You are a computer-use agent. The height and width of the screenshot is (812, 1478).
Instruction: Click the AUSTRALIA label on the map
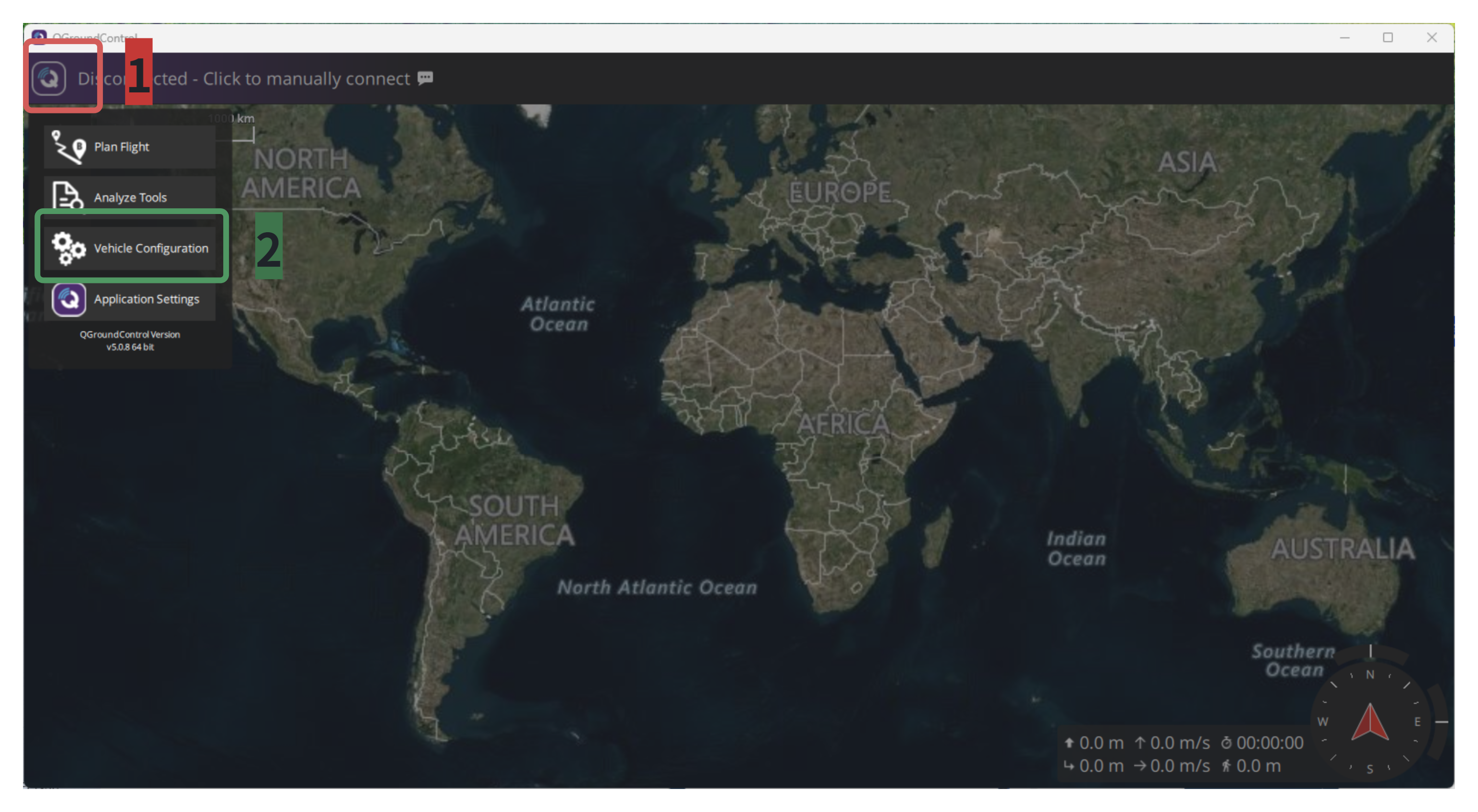[1342, 549]
